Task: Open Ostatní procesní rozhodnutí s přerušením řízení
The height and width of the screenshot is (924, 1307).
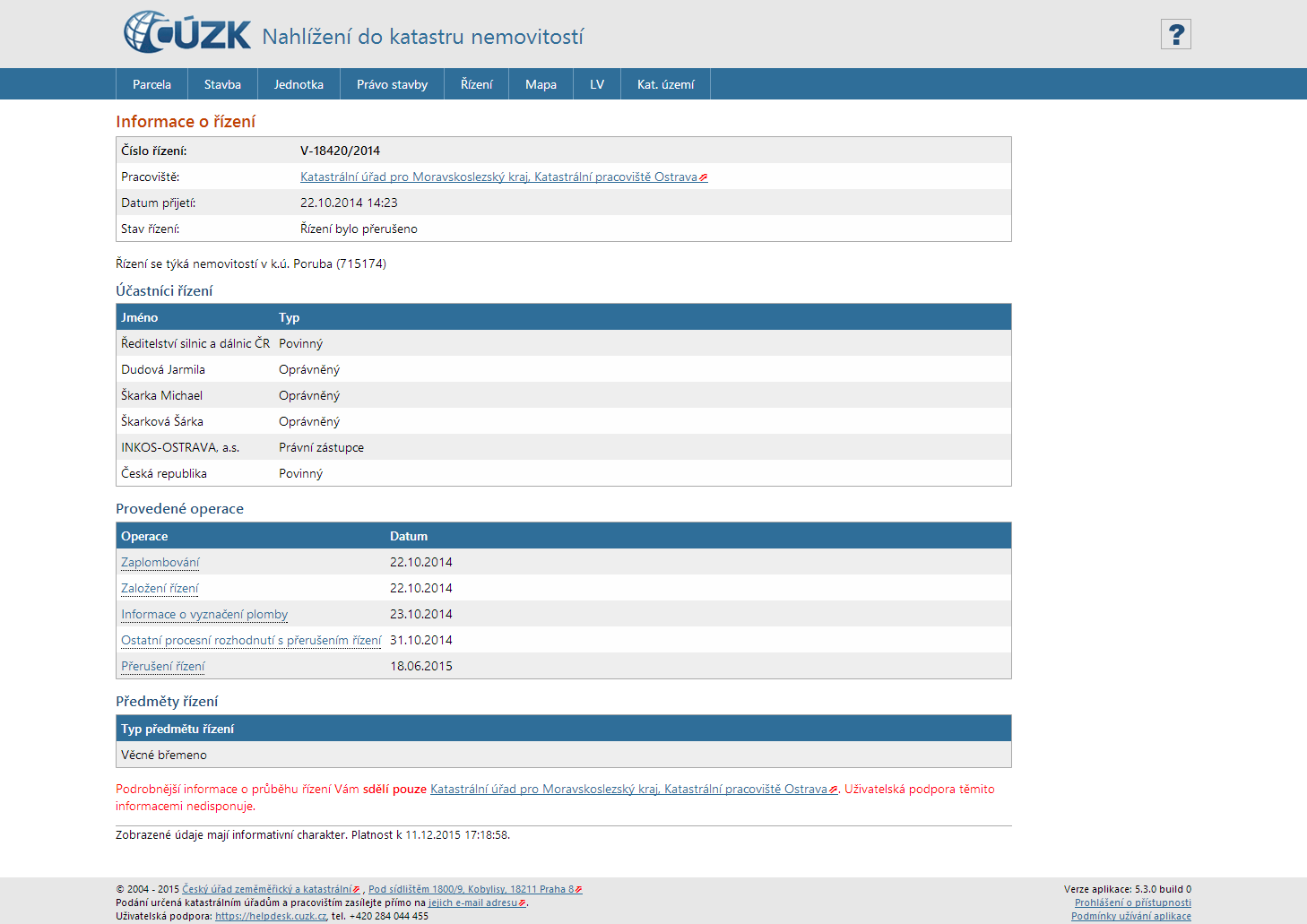Action: click(x=251, y=641)
